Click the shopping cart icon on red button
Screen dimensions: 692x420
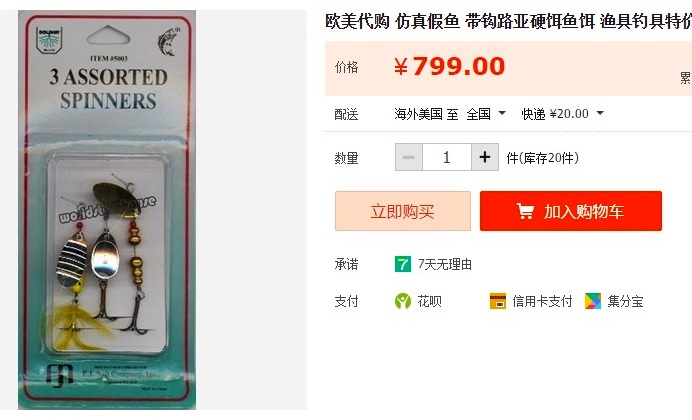pos(525,211)
